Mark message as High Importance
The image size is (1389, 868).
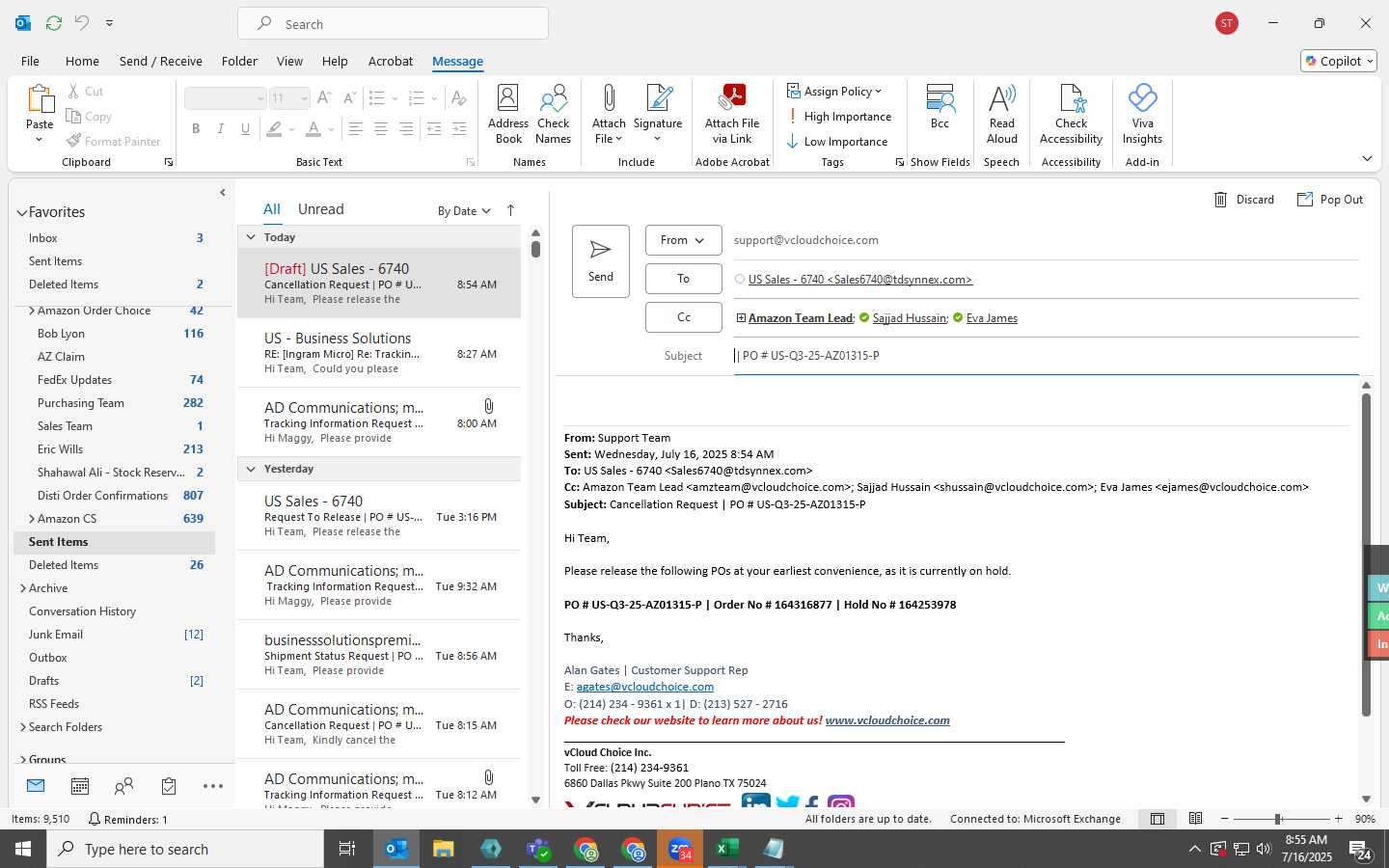pos(839,117)
